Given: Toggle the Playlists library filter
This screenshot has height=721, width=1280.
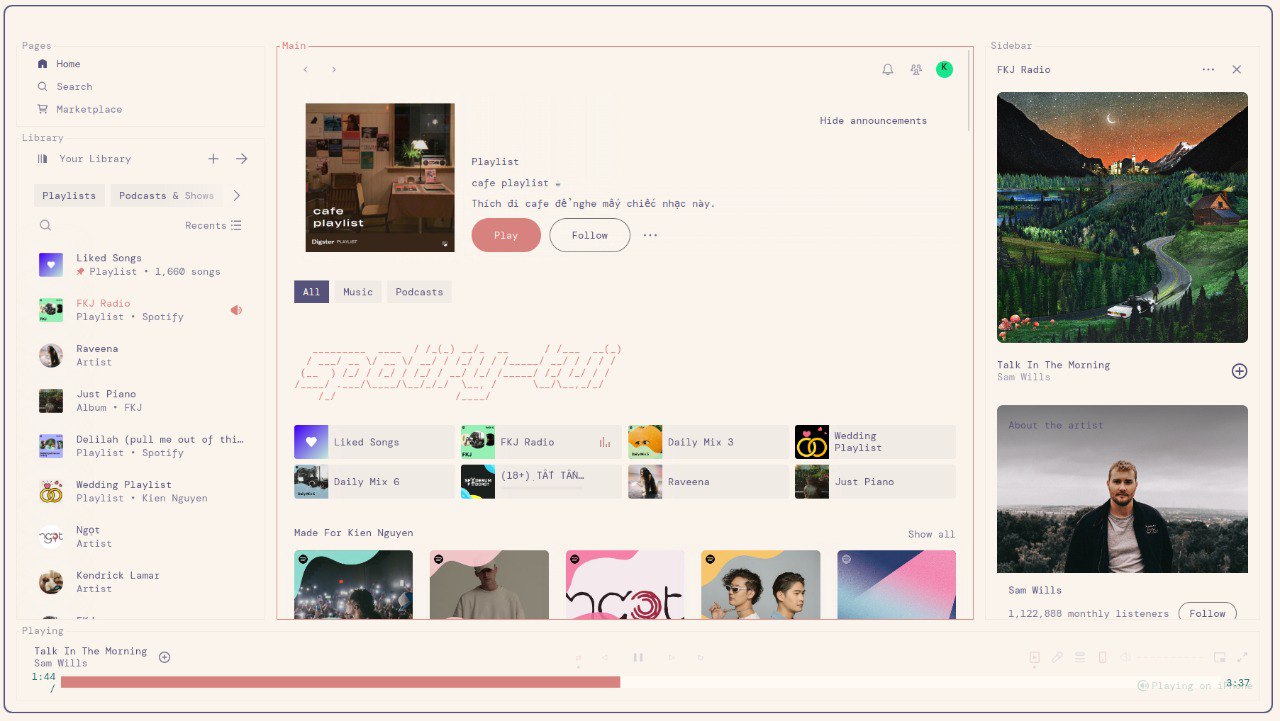Looking at the screenshot, I should [69, 196].
